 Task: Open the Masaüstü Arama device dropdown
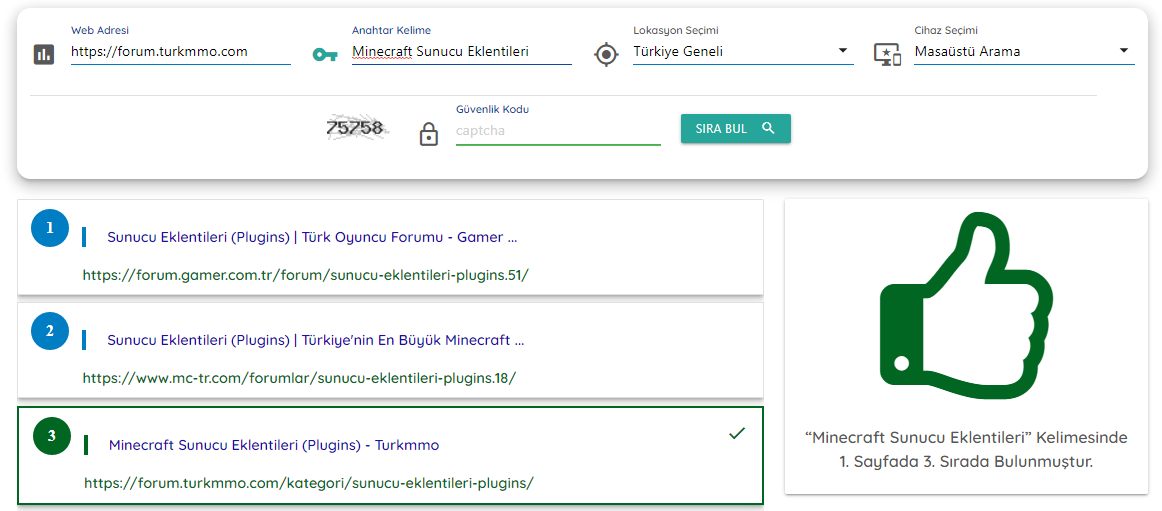tap(1024, 52)
